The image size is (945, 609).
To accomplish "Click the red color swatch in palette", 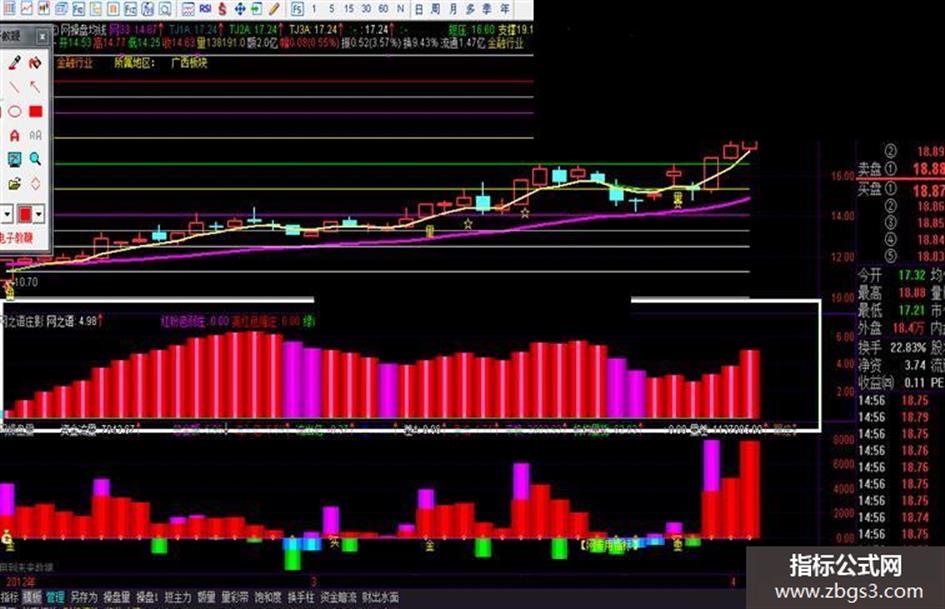I will point(25,214).
